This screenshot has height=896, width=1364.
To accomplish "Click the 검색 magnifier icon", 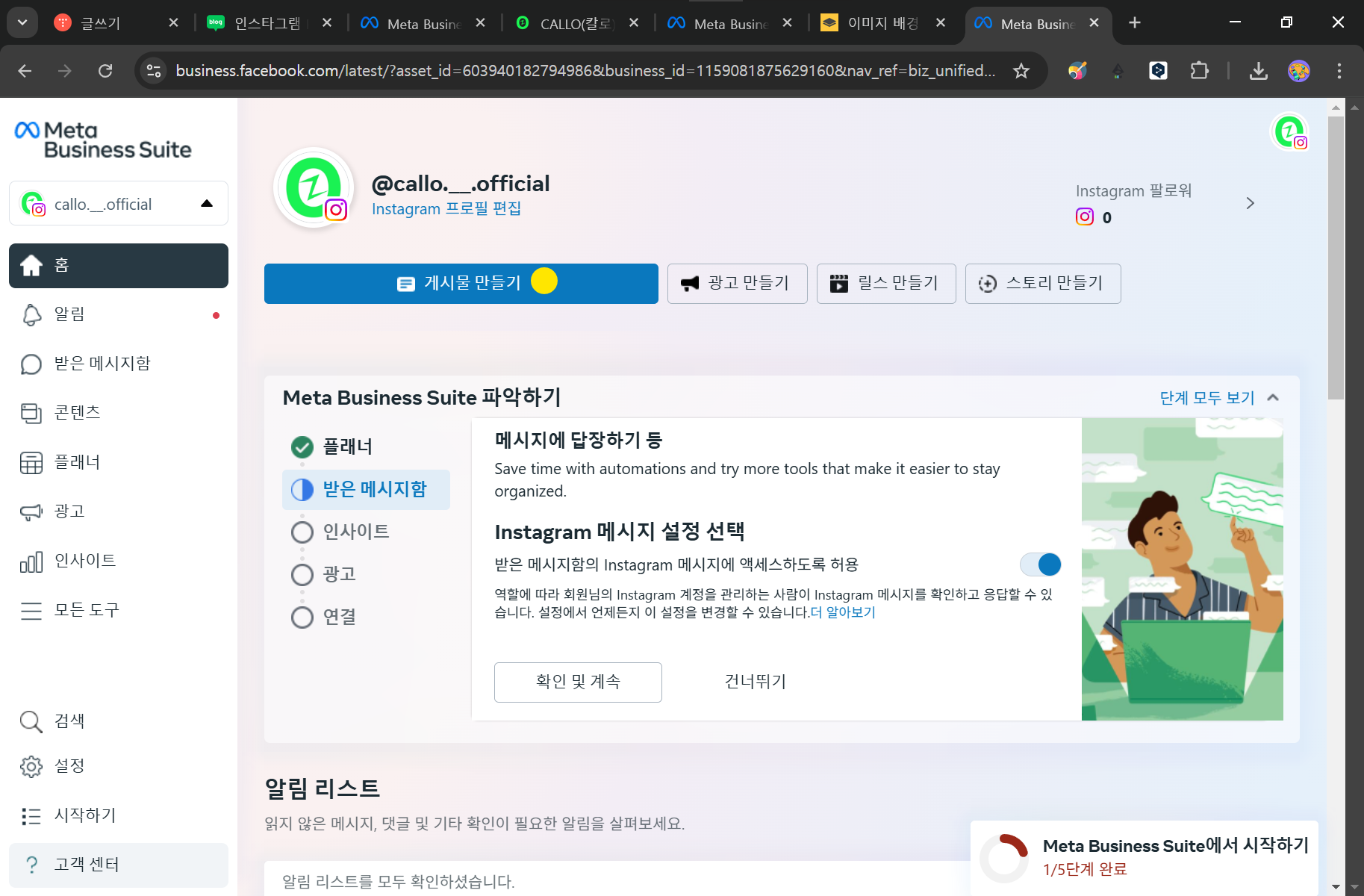I will pos(31,721).
